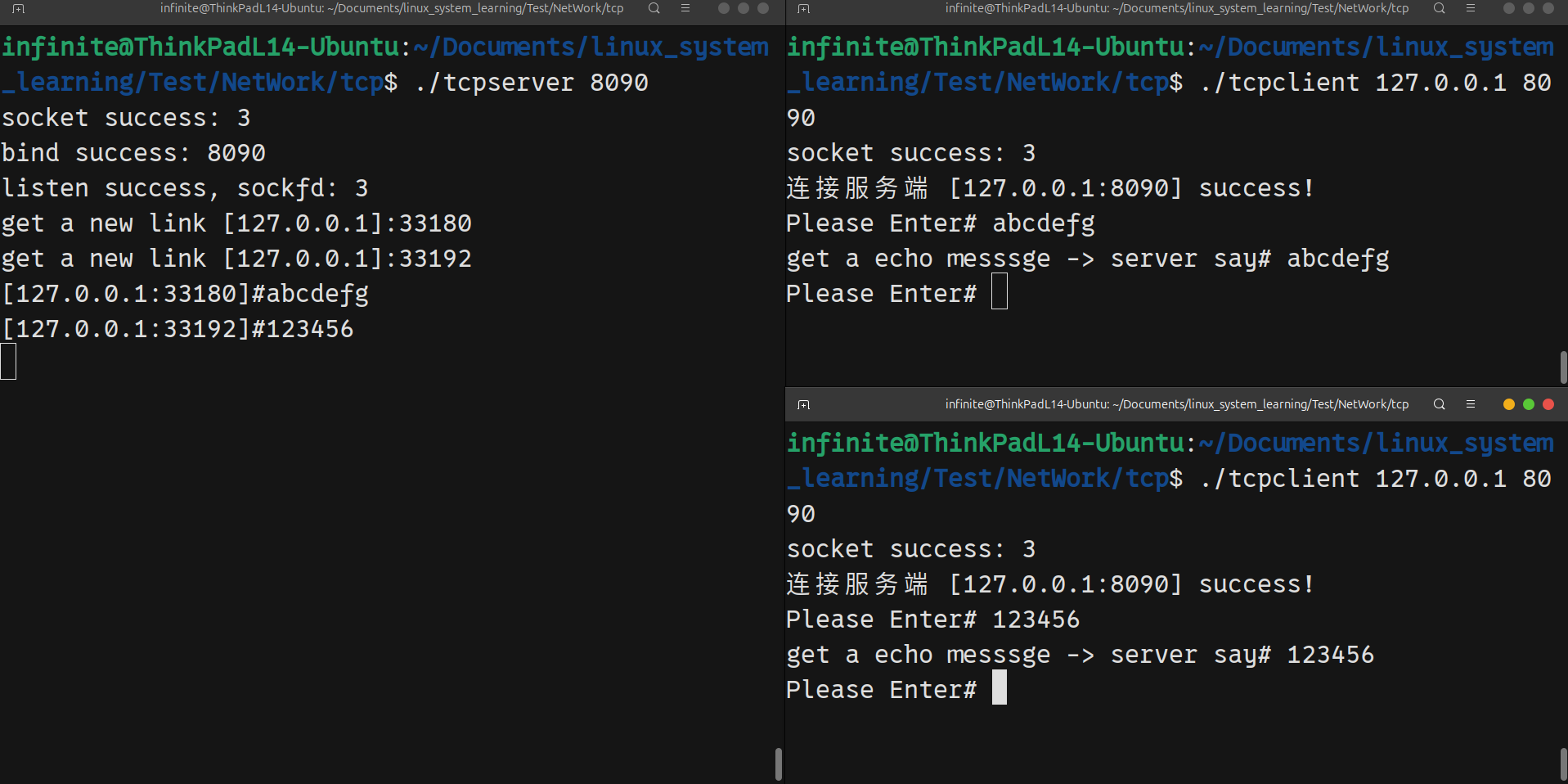This screenshot has height=784, width=1568.
Task: Open a new tab in the upper tcpclient terminal
Action: click(x=802, y=8)
